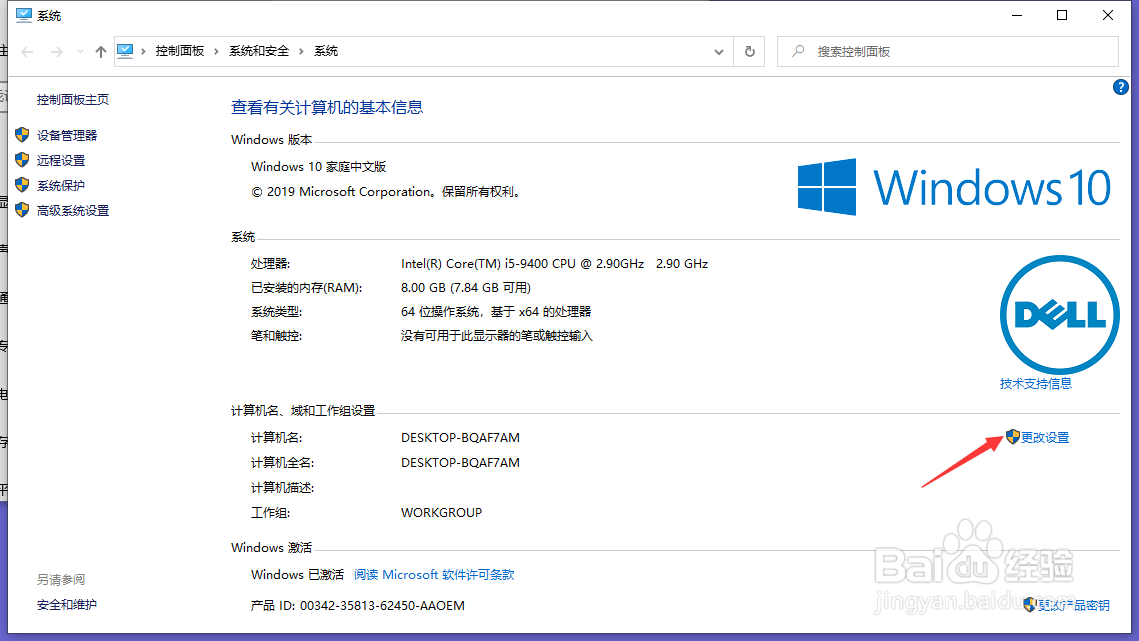Open 远程设置 from the sidebar

point(61,160)
